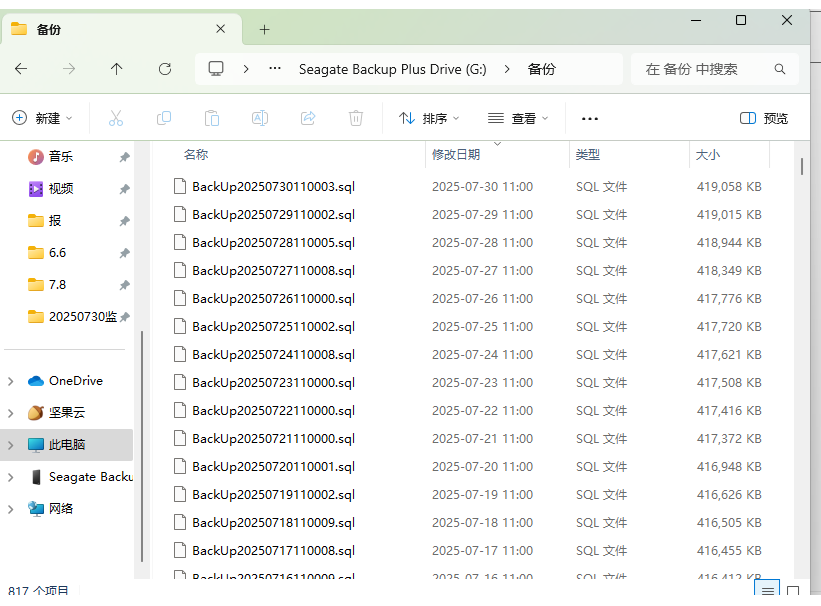
Task: Expand the OneDrive tree node
Action: pyautogui.click(x=11, y=381)
